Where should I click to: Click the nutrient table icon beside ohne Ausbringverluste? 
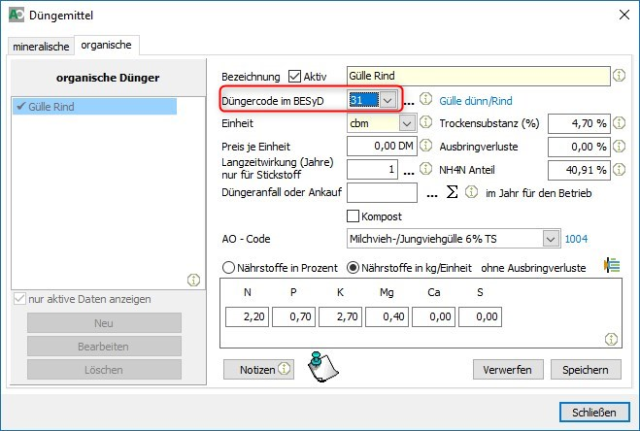point(612,266)
